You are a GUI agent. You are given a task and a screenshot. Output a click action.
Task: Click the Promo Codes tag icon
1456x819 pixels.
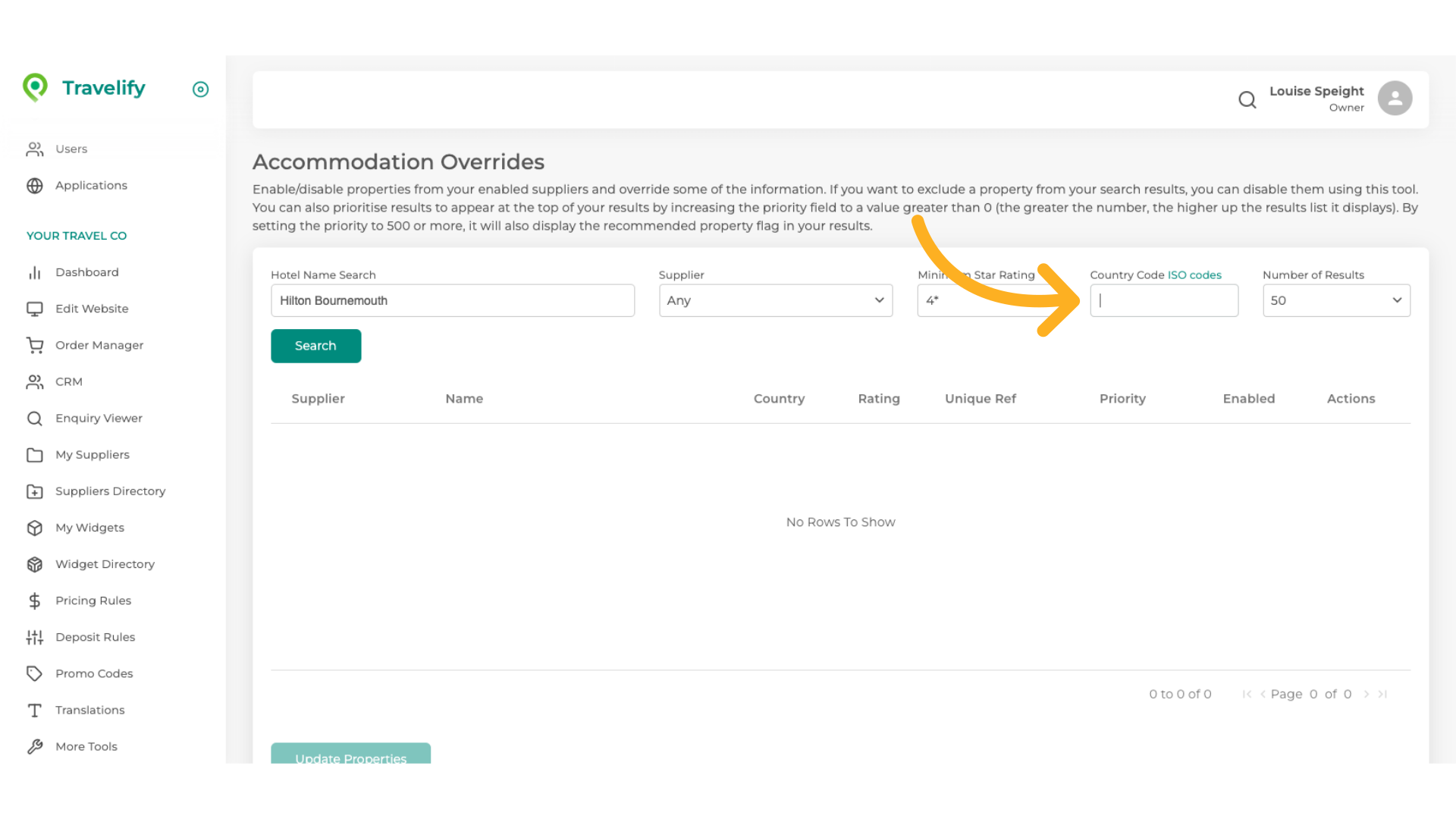pyautogui.click(x=35, y=673)
